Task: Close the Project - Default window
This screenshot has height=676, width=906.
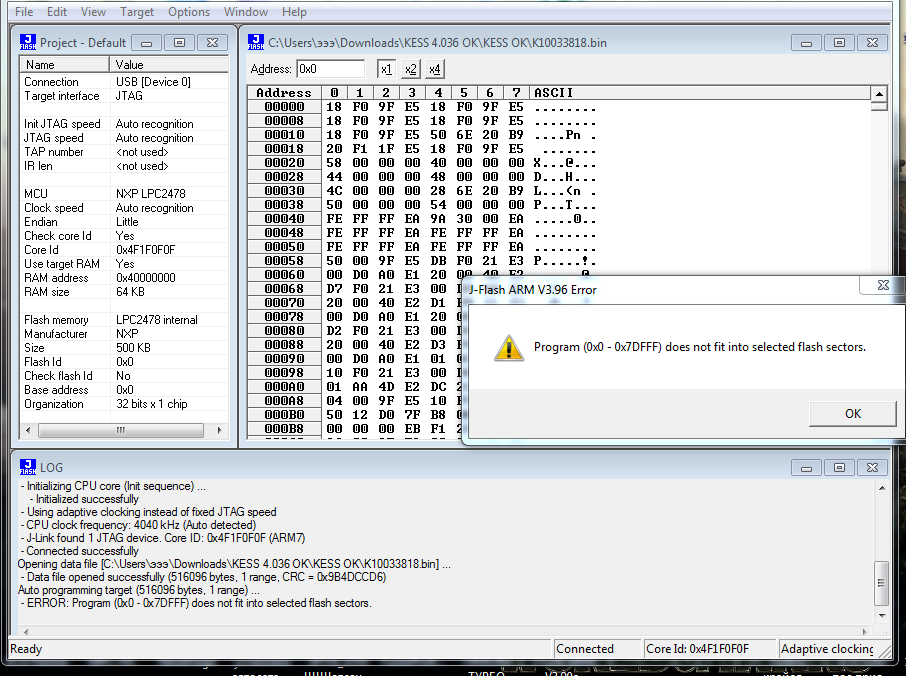Action: [x=212, y=43]
